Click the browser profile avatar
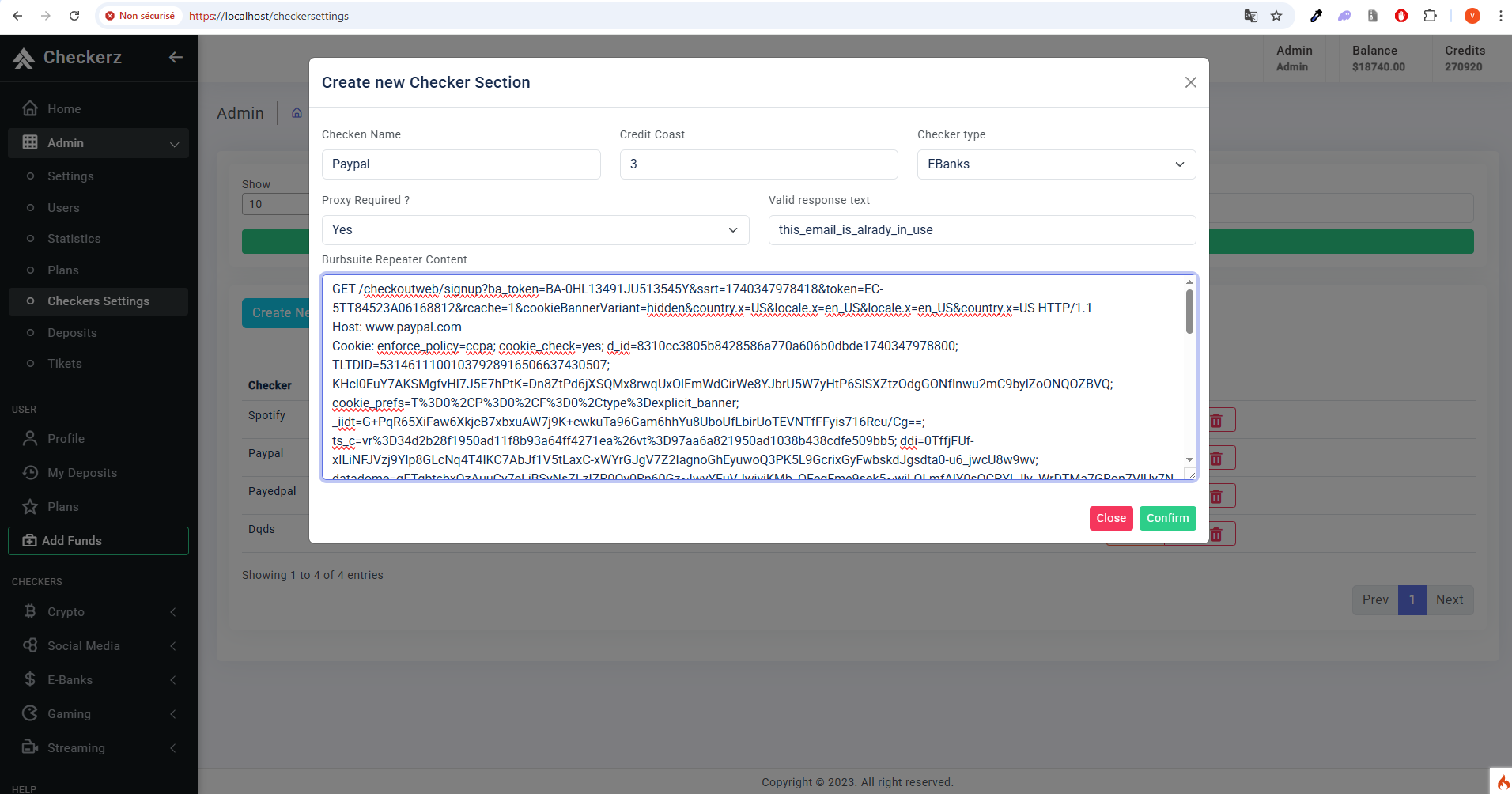 click(1472, 16)
